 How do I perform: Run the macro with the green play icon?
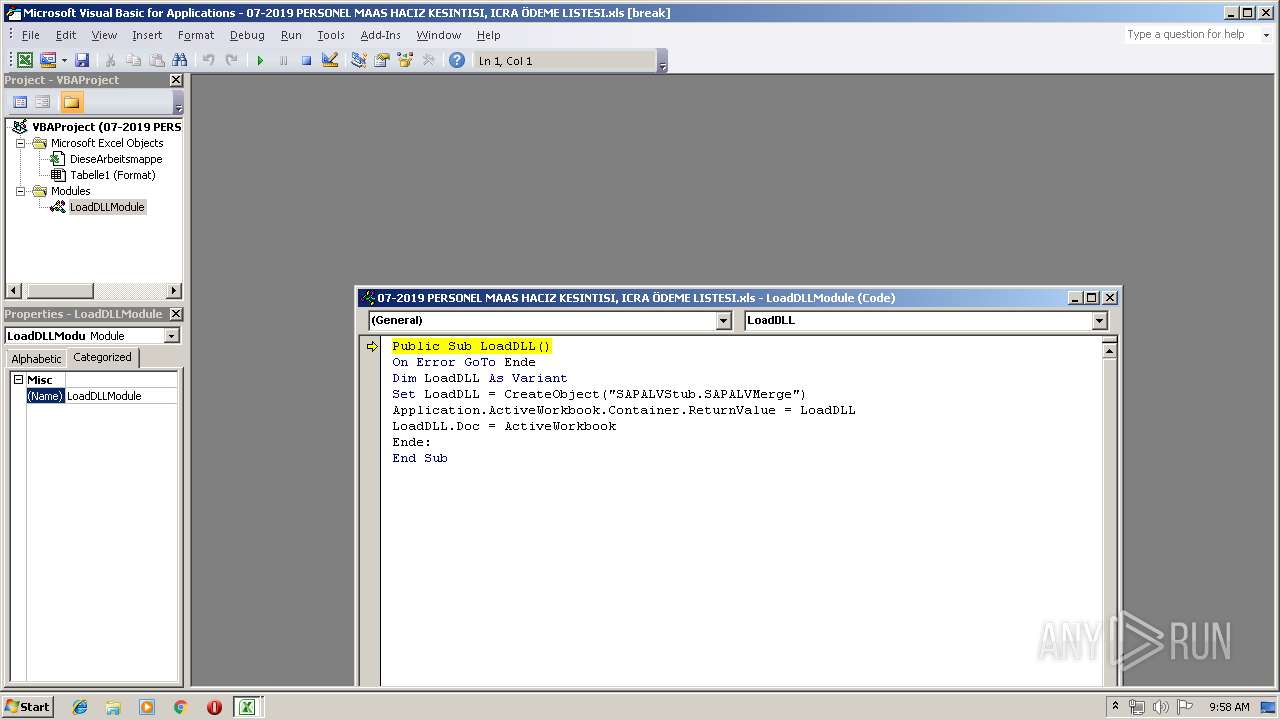point(260,61)
